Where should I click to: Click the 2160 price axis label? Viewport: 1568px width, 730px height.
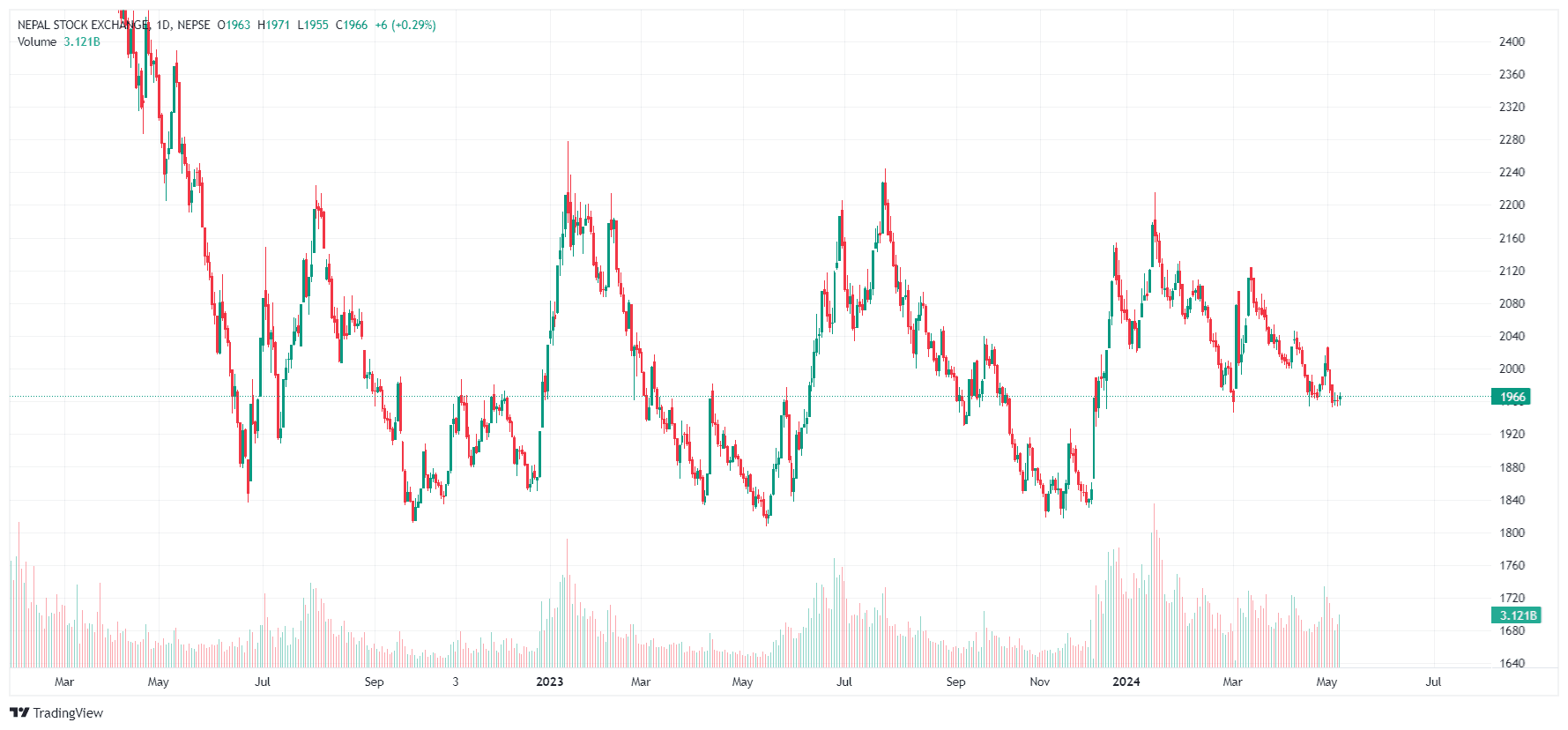pyautogui.click(x=1512, y=238)
